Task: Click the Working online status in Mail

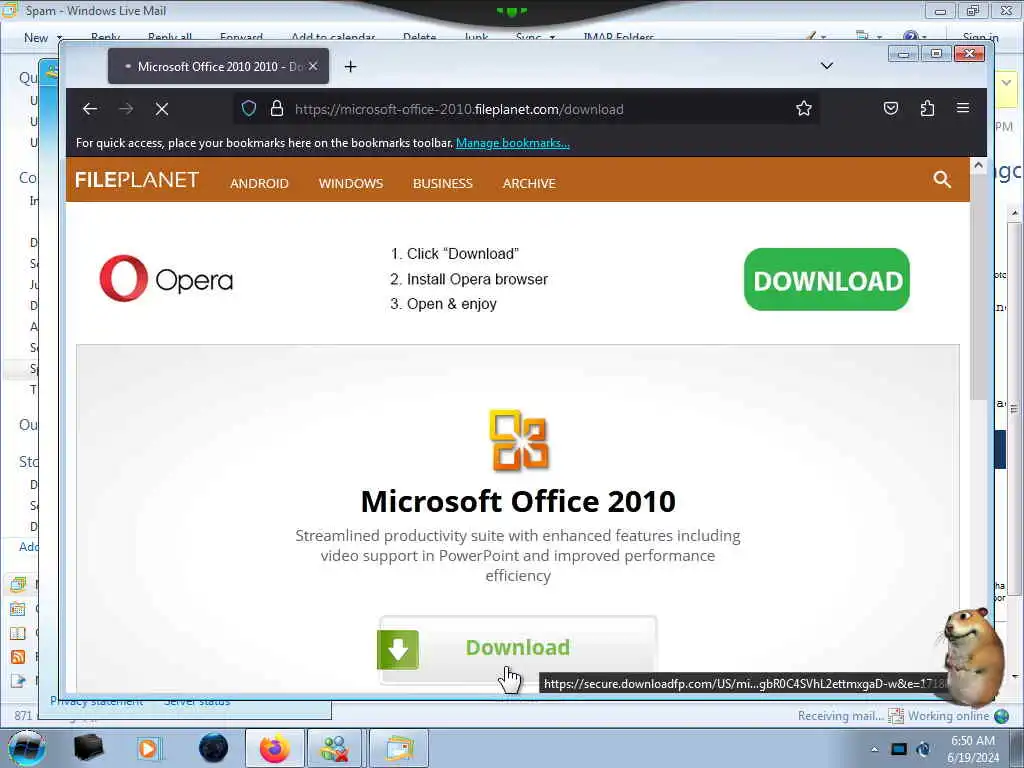Action: click(948, 716)
